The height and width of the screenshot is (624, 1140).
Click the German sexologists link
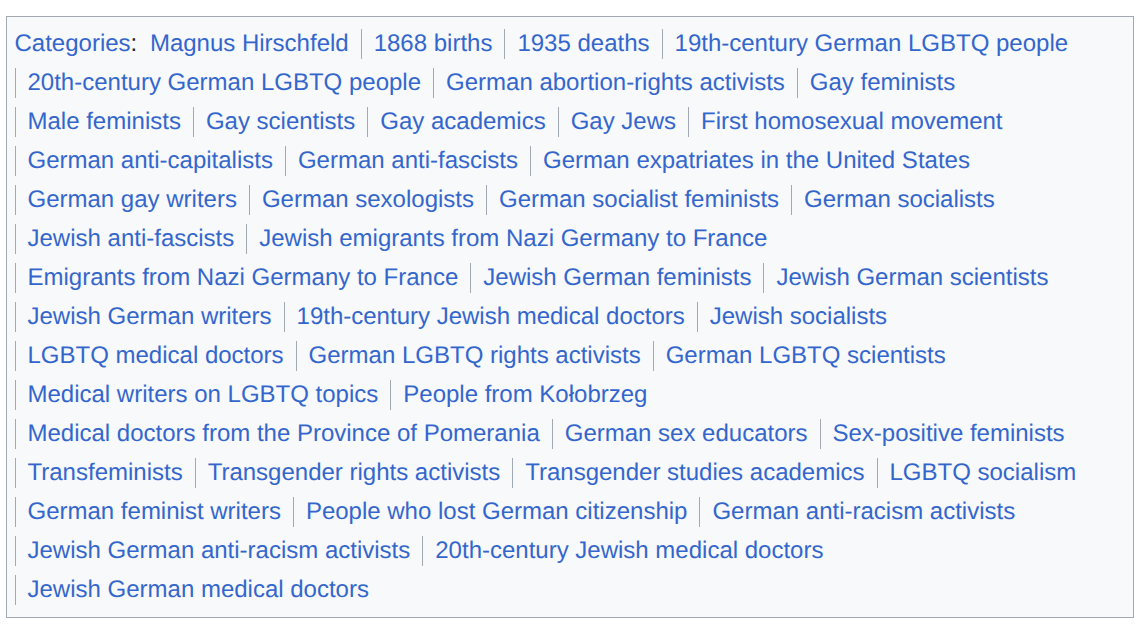click(x=368, y=199)
